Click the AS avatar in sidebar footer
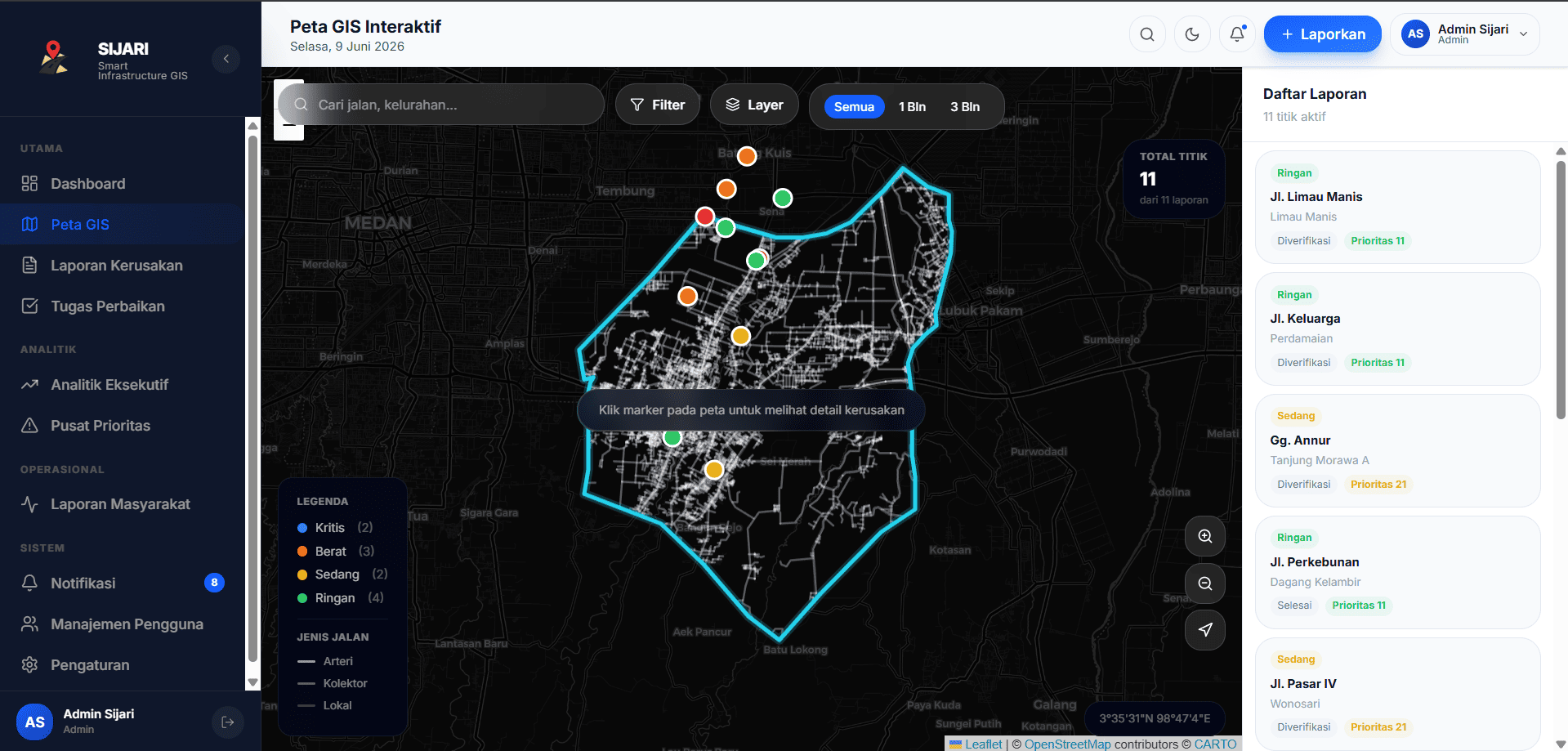1568x751 pixels. [34, 722]
